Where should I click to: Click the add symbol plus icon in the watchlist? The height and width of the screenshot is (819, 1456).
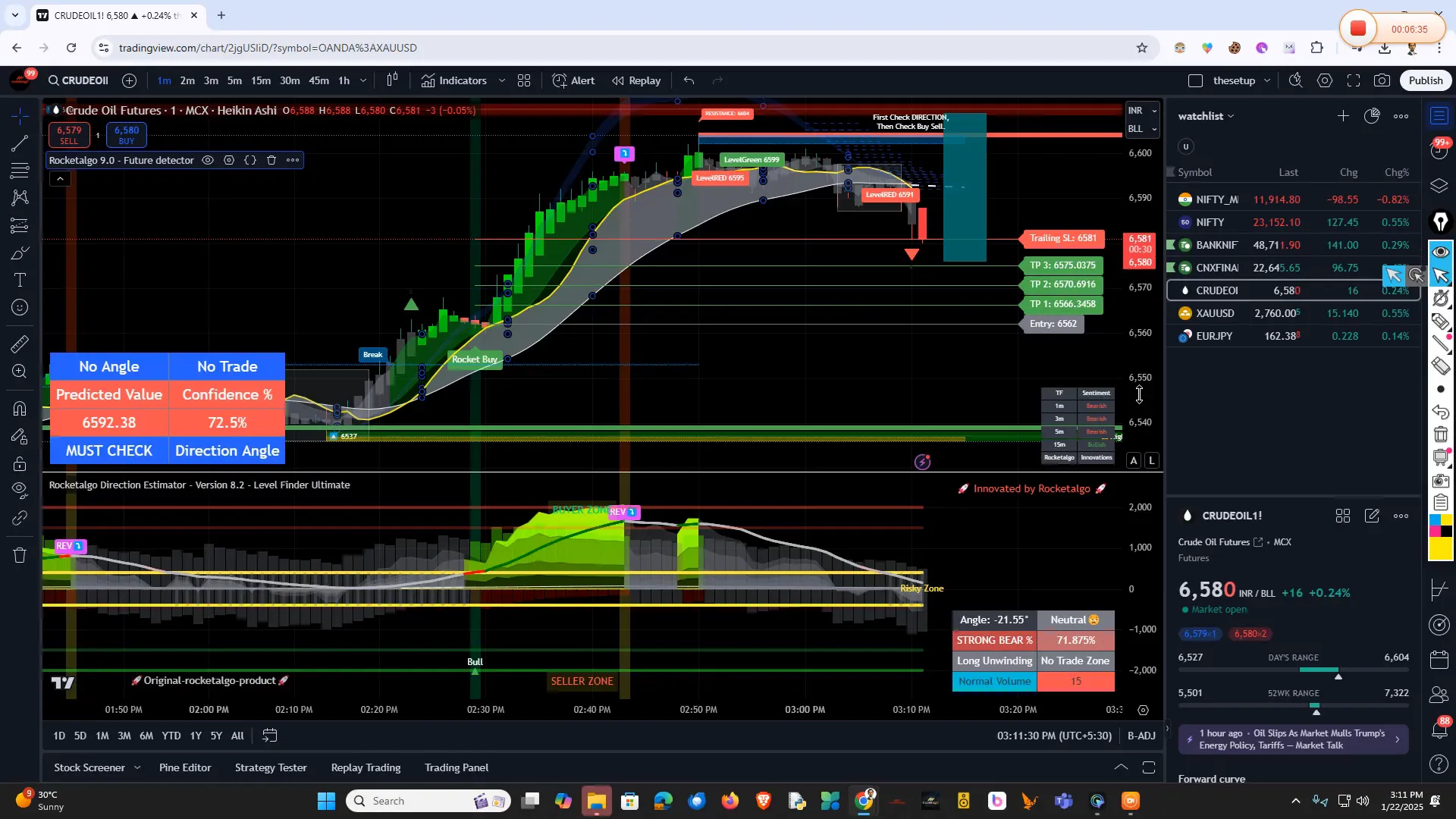coord(1343,116)
